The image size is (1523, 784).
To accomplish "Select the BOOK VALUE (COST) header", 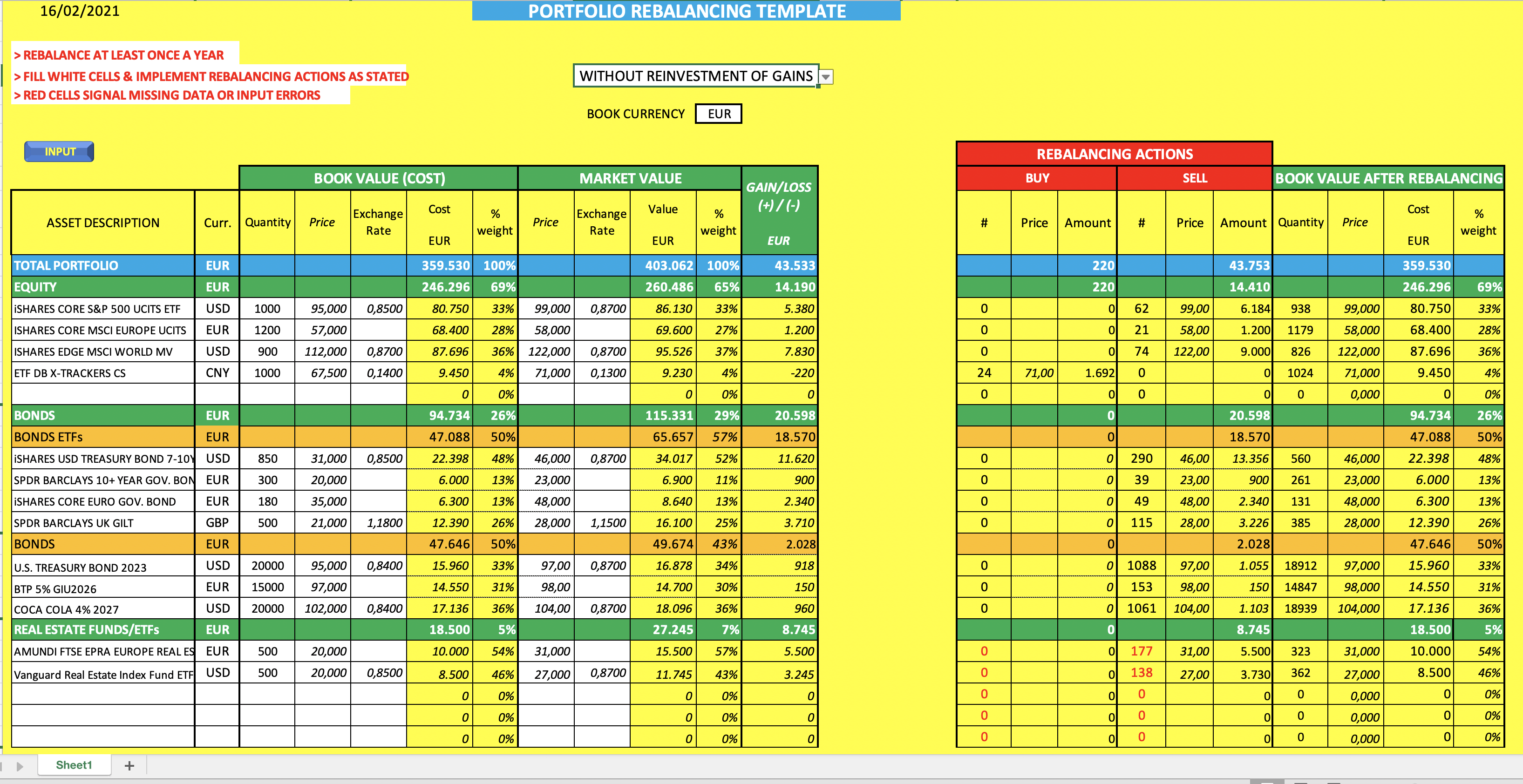I will pos(379,178).
